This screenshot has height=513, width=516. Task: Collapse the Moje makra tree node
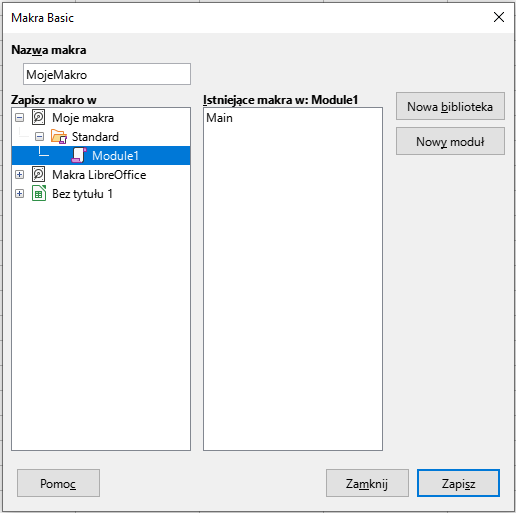point(20,118)
